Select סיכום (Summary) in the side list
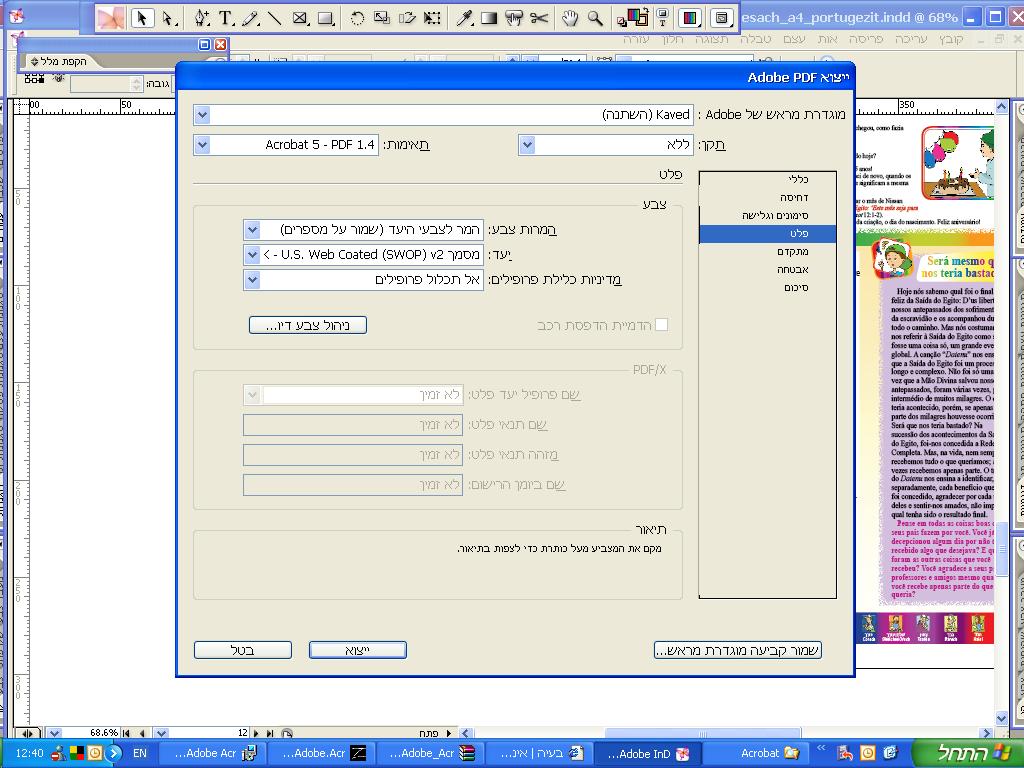This screenshot has height=768, width=1024. pyautogui.click(x=768, y=287)
